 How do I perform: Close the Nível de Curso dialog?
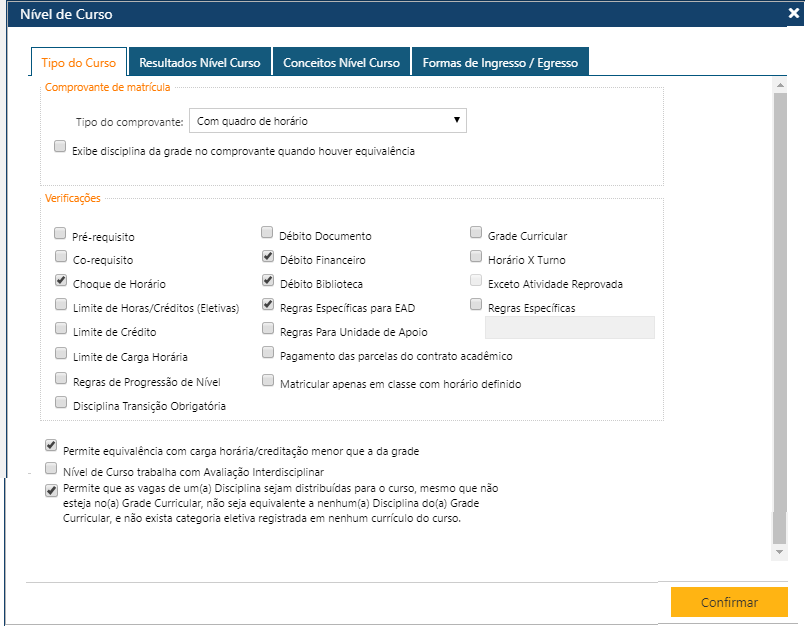793,14
